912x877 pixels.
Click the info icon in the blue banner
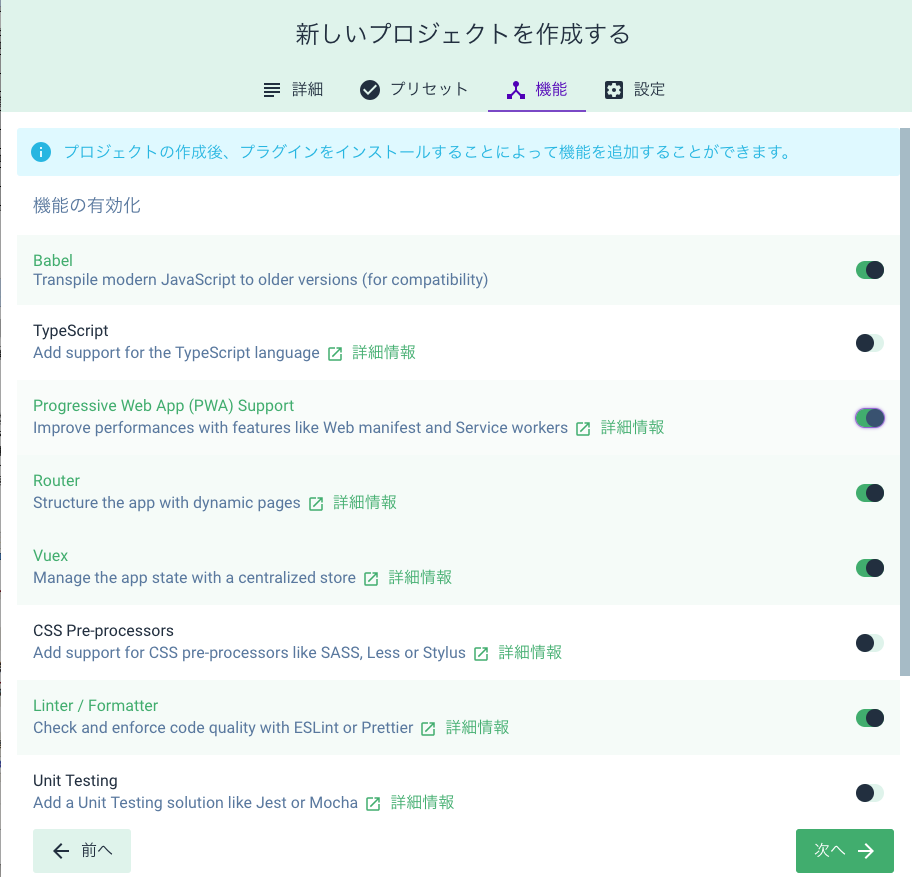pyautogui.click(x=39, y=152)
